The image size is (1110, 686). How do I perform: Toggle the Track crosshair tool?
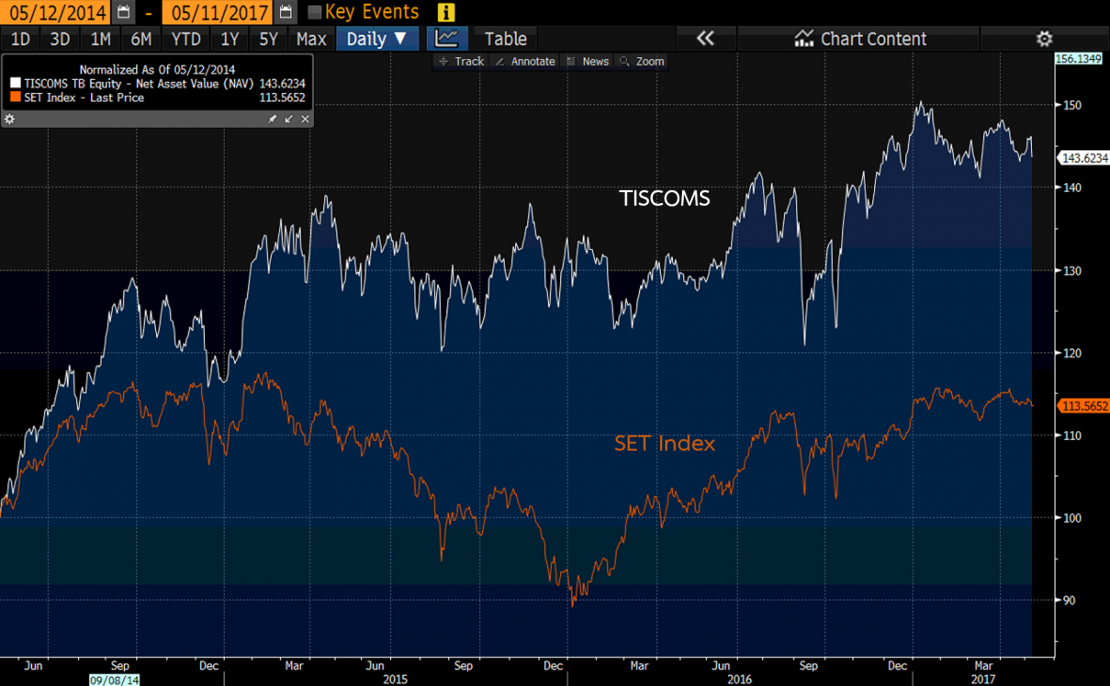462,61
